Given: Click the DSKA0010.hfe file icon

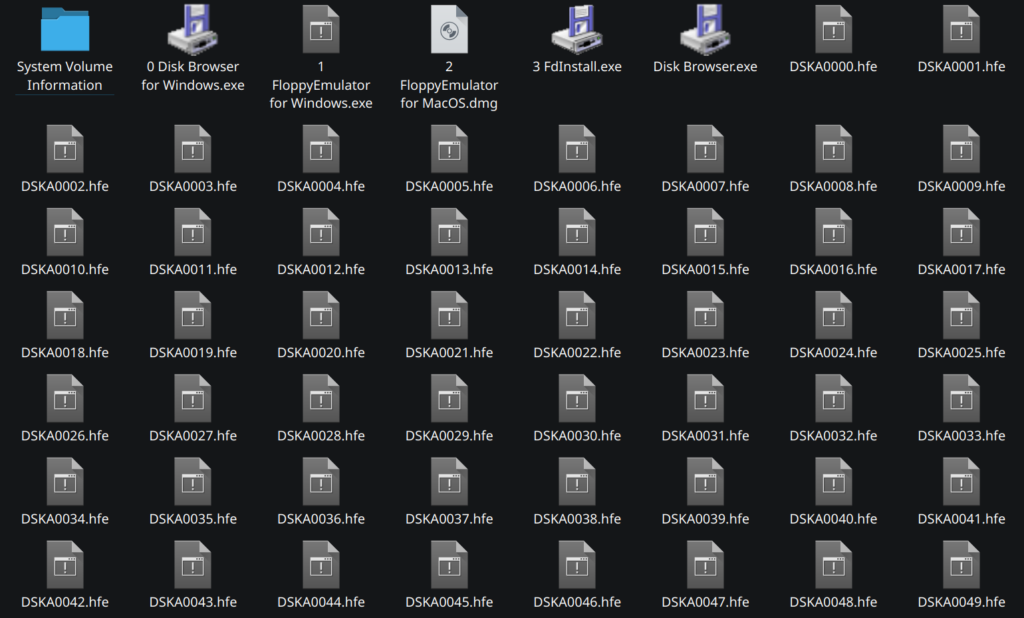Looking at the screenshot, I should [64, 232].
